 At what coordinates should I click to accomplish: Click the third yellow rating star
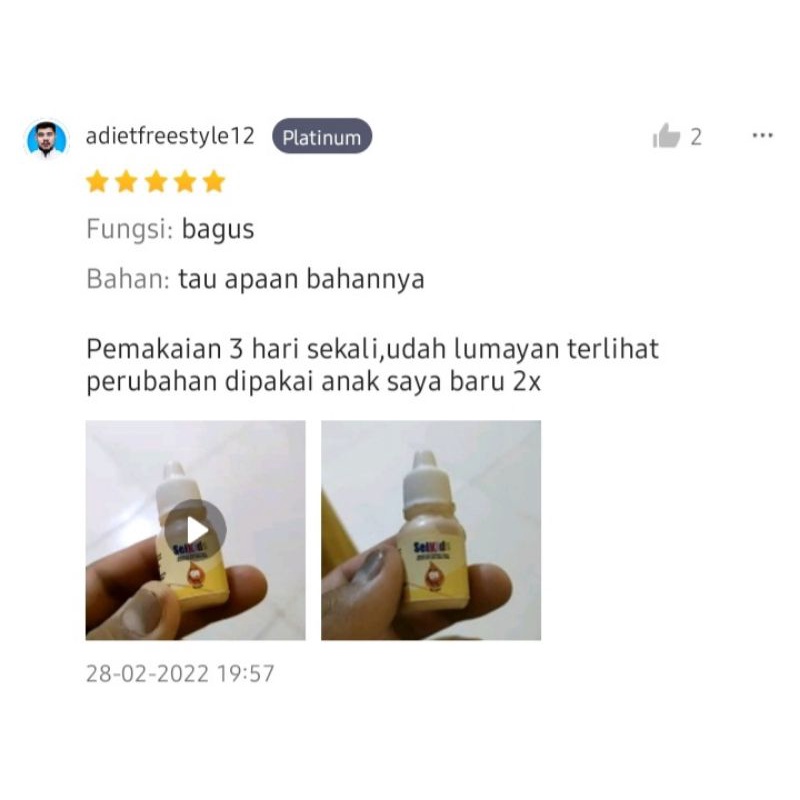(x=156, y=182)
